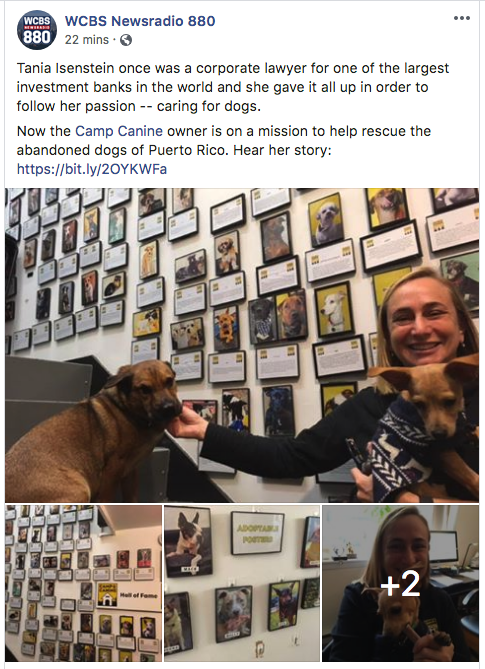
Task: Click the pit bull poster in middle thumbnail
Action: (233, 614)
